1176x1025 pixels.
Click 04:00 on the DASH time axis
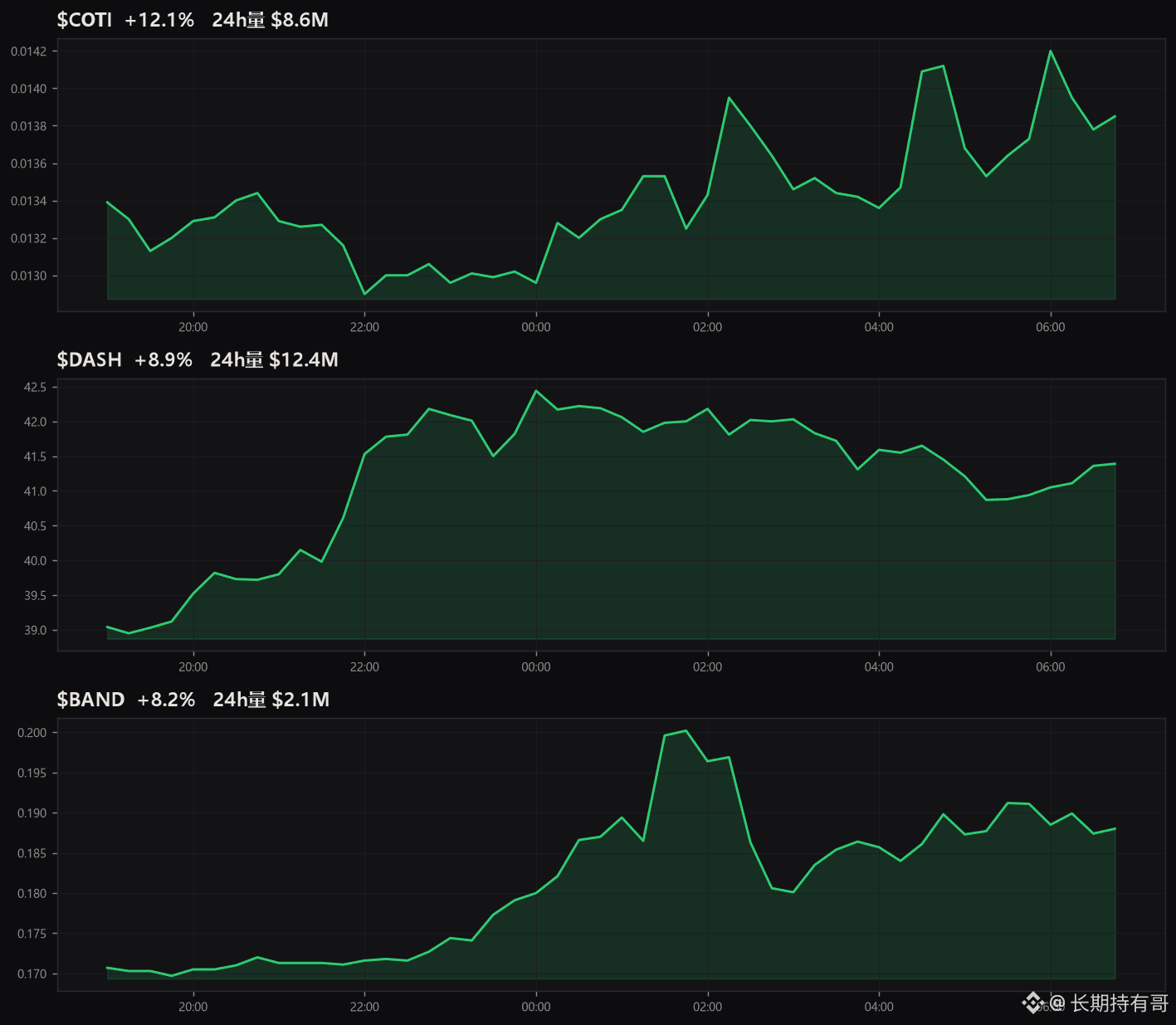[879, 666]
